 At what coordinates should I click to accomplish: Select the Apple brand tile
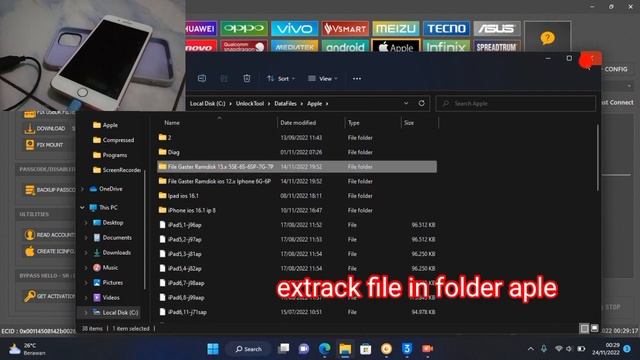(x=396, y=46)
